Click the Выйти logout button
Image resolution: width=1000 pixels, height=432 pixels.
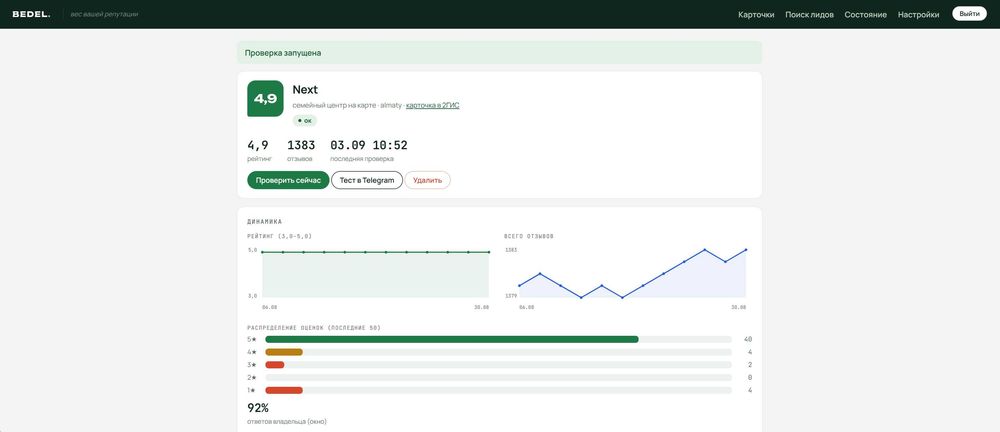[x=969, y=14]
